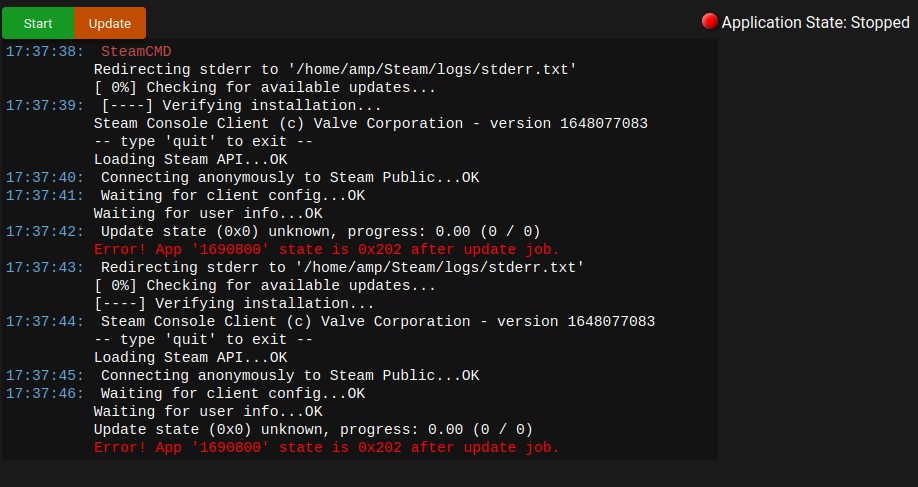
Task: Click '[----] Verifying installation' line at 17:37:39
Action: tap(241, 105)
